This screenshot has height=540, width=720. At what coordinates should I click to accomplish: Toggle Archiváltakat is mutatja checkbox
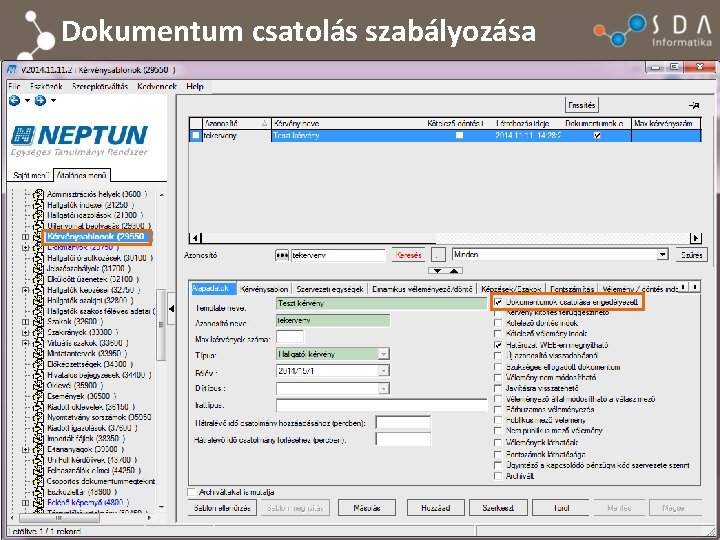(192, 492)
